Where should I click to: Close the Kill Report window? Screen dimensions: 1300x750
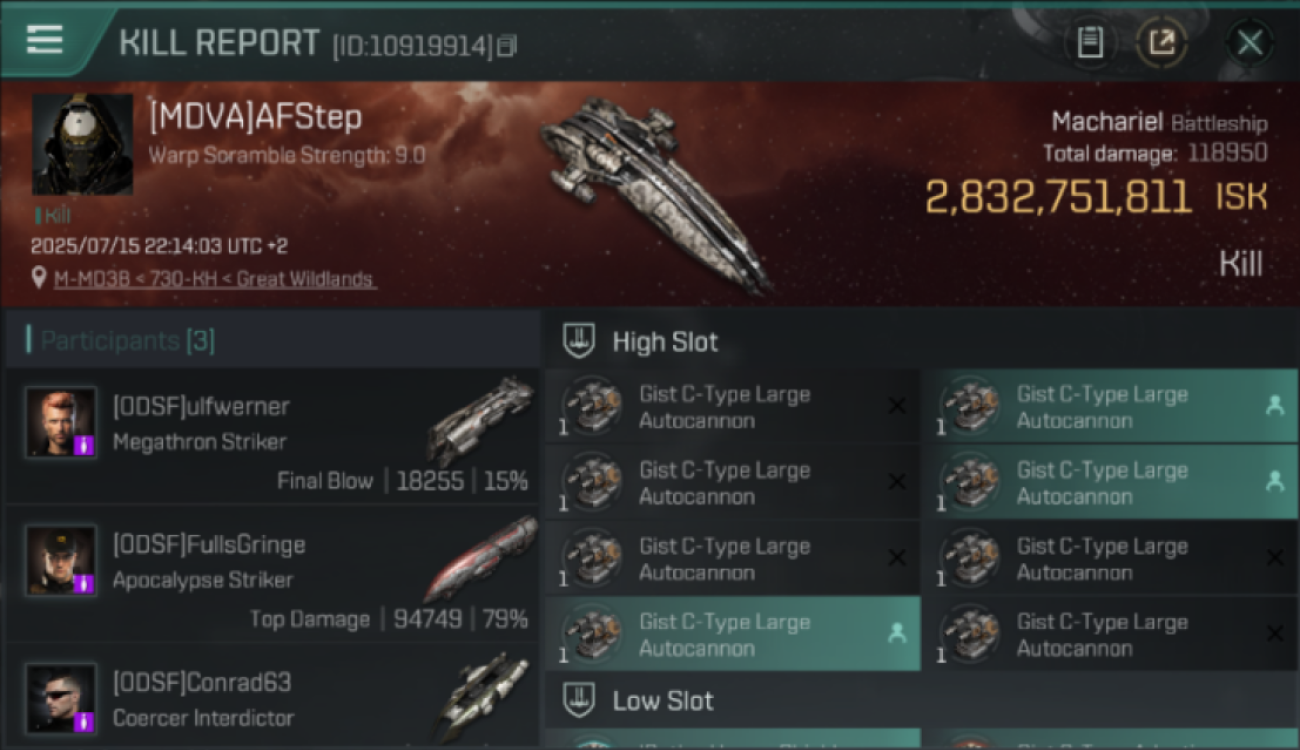[1249, 42]
